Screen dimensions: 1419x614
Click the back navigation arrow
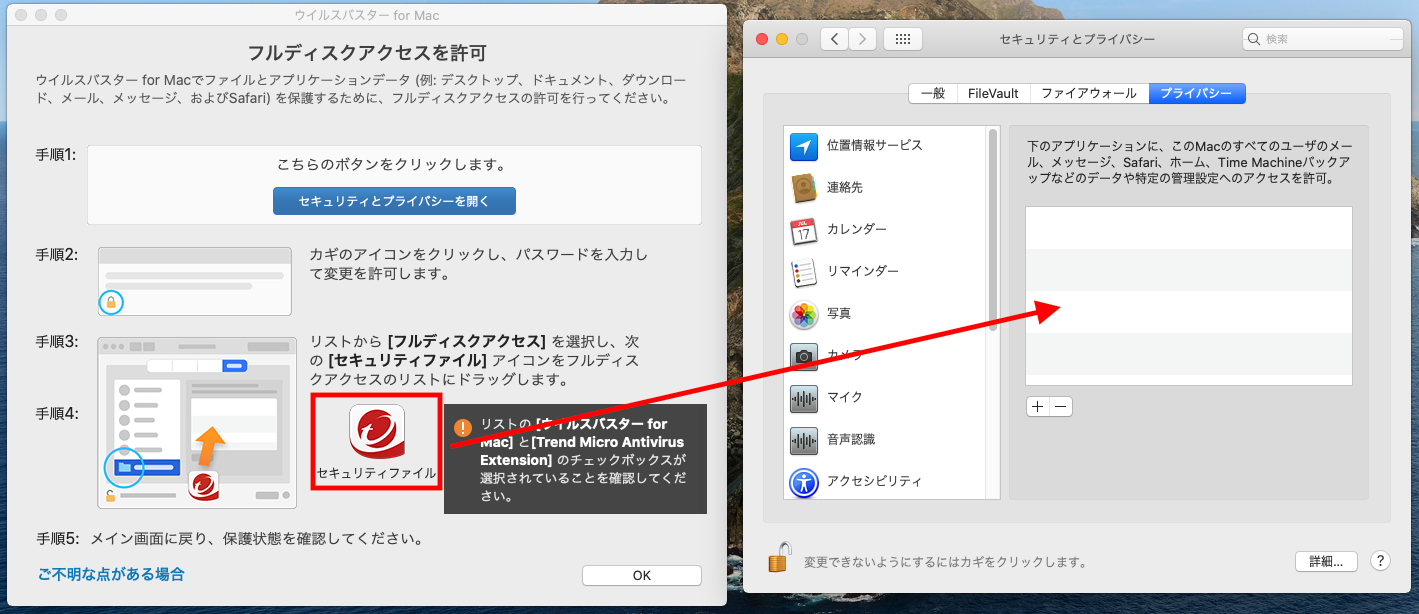click(x=834, y=38)
